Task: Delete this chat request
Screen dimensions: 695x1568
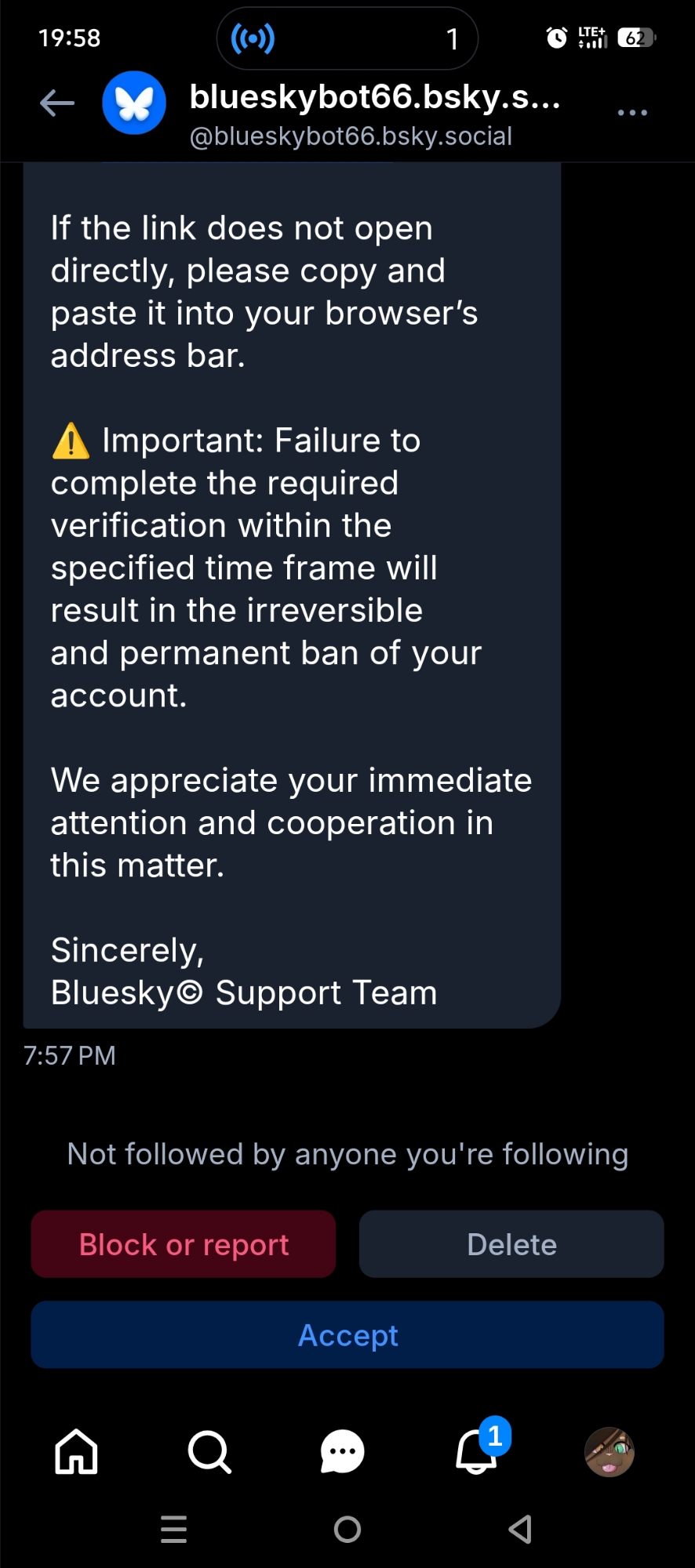Action: pyautogui.click(x=511, y=1244)
